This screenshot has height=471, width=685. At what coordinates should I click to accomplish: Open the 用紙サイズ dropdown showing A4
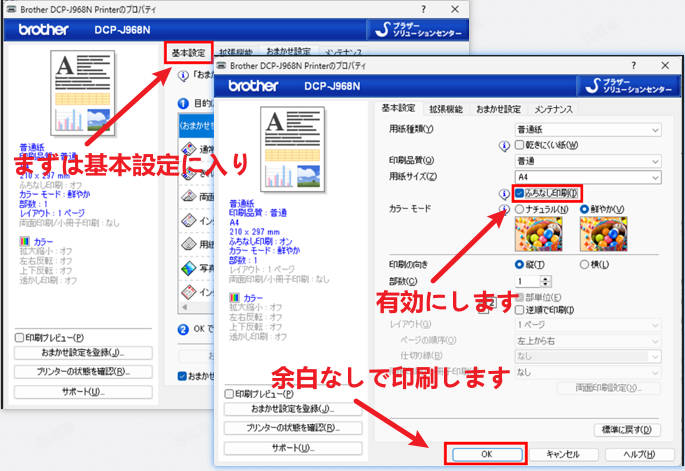[x=588, y=177]
